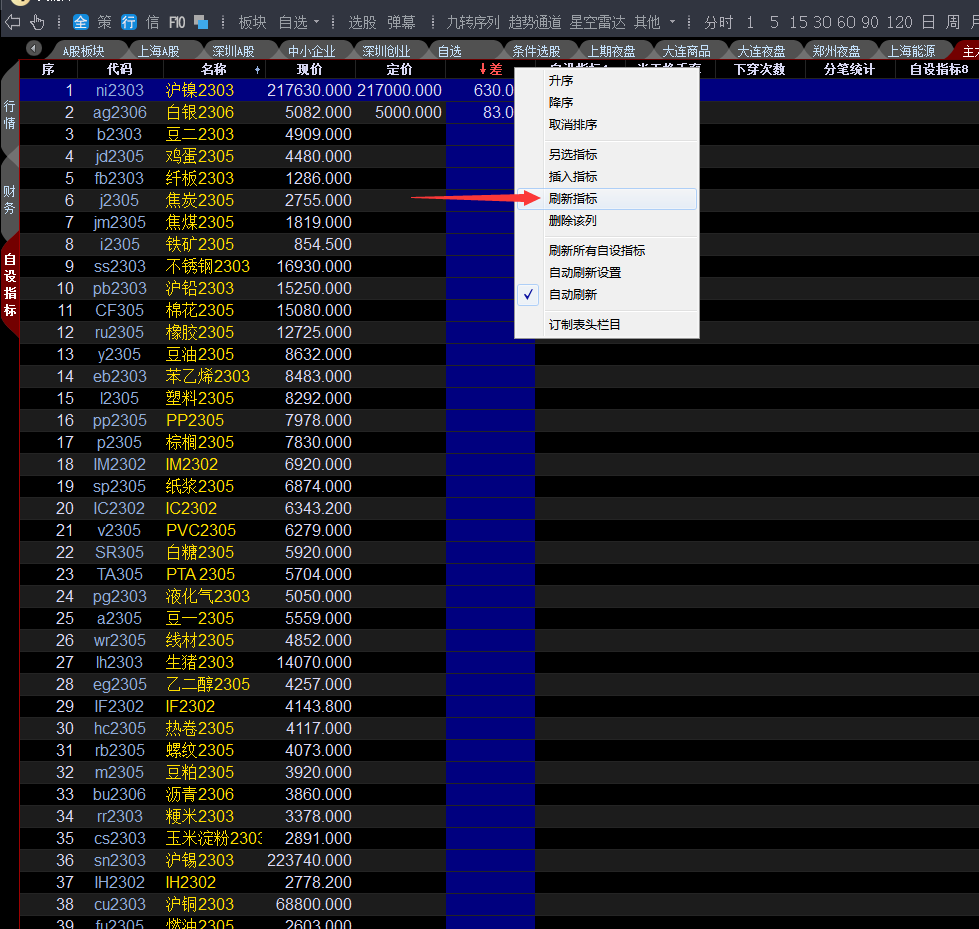
Task: Select the blue 行 toolbar icon
Action: point(129,22)
